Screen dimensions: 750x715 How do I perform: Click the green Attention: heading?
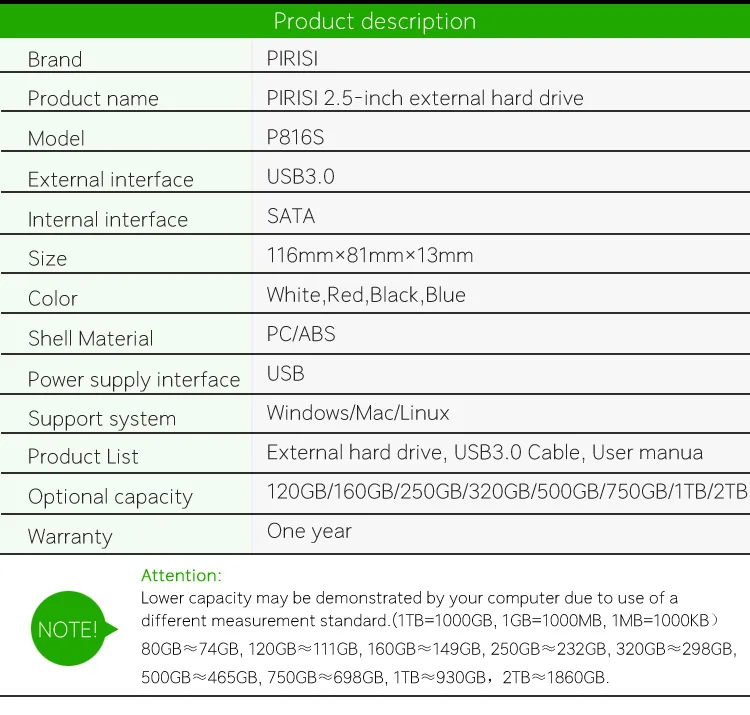pos(181,575)
